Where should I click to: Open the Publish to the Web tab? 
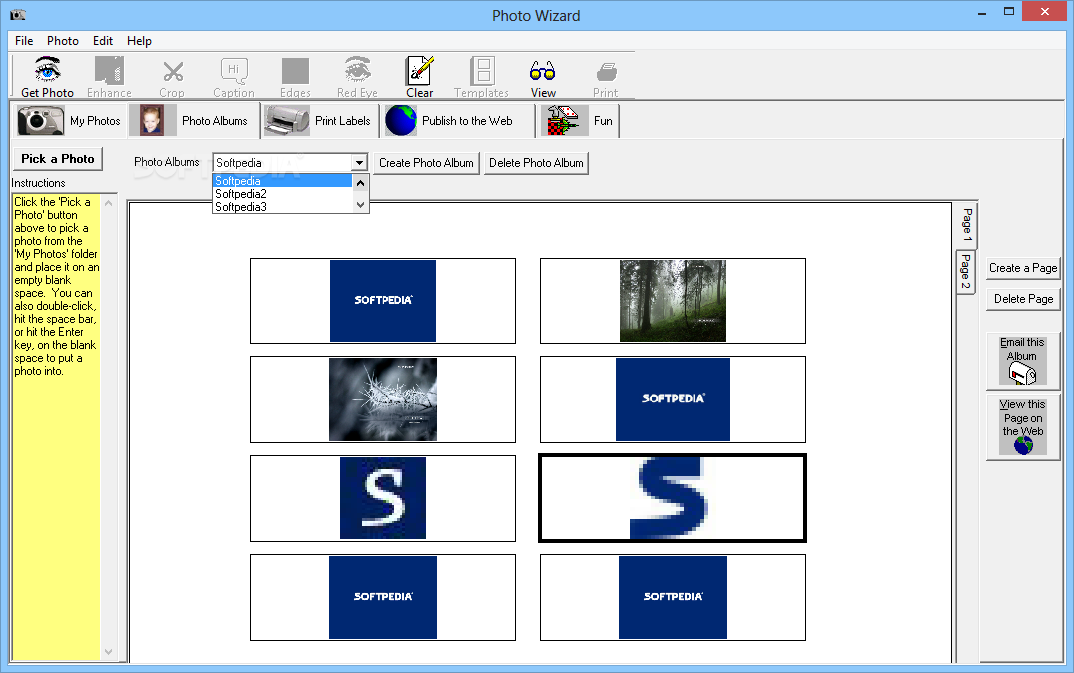point(457,120)
